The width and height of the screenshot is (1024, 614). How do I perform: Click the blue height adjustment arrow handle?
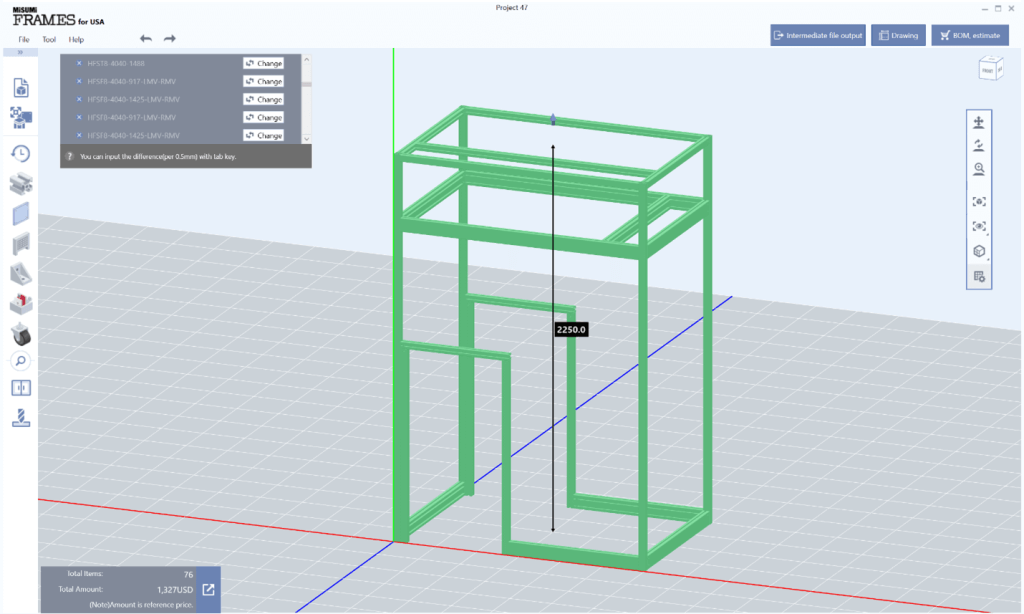[553, 119]
